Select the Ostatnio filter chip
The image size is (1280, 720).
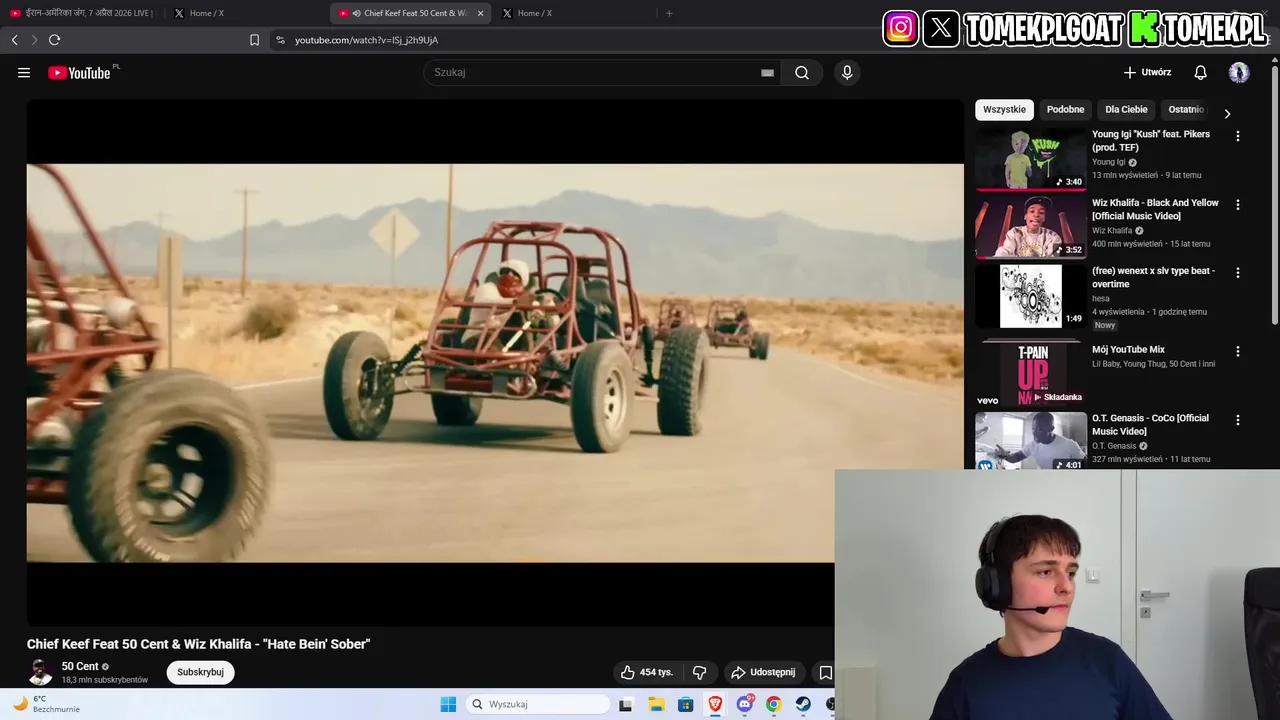[1187, 110]
